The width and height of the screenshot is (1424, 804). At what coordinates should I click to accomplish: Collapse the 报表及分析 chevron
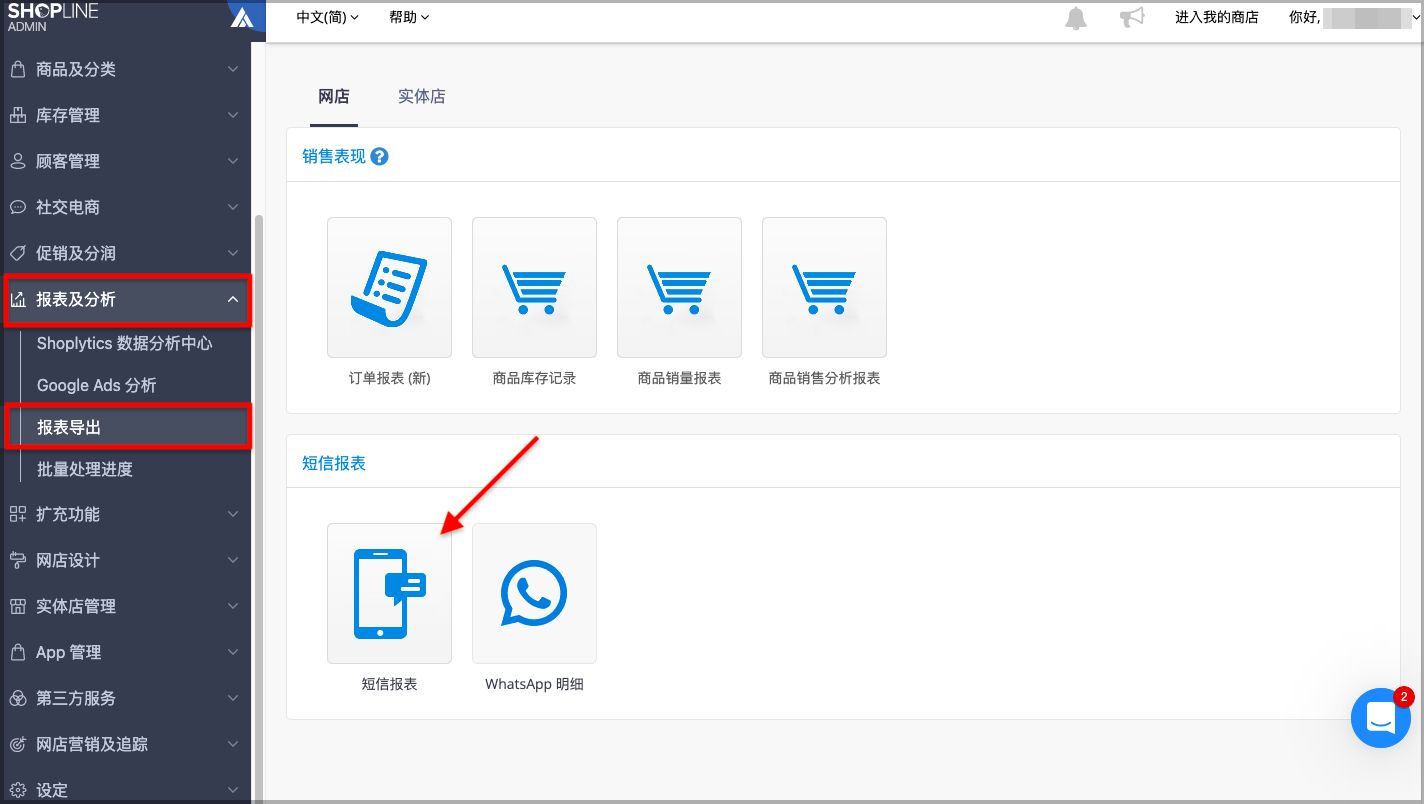(233, 299)
